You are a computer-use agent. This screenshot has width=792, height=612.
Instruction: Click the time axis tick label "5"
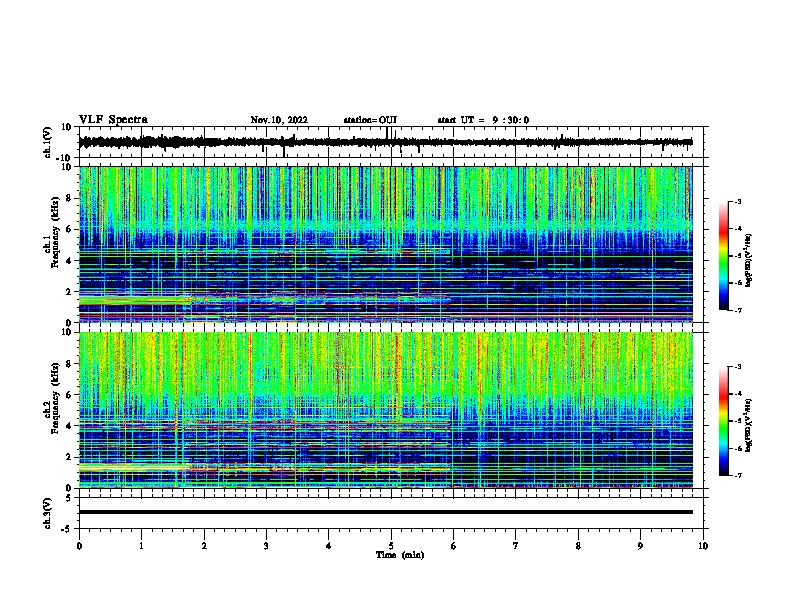pos(391,546)
